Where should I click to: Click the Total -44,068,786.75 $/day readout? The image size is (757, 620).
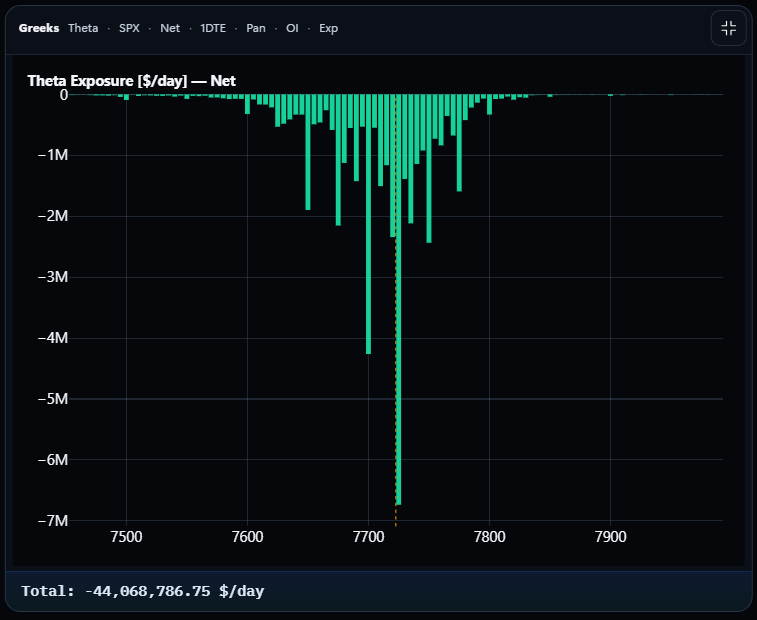(x=143, y=591)
